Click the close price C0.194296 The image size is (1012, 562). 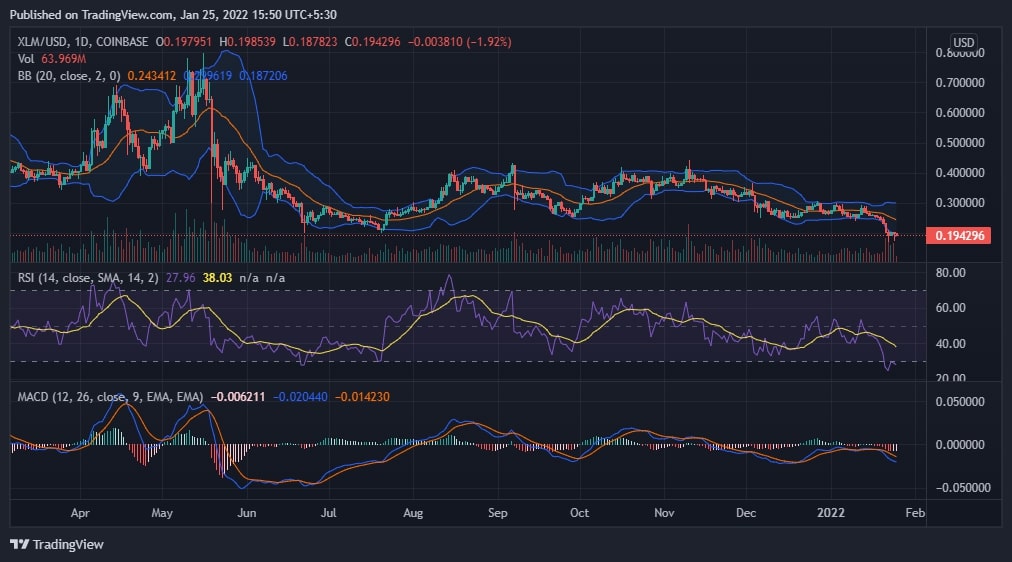click(x=372, y=42)
